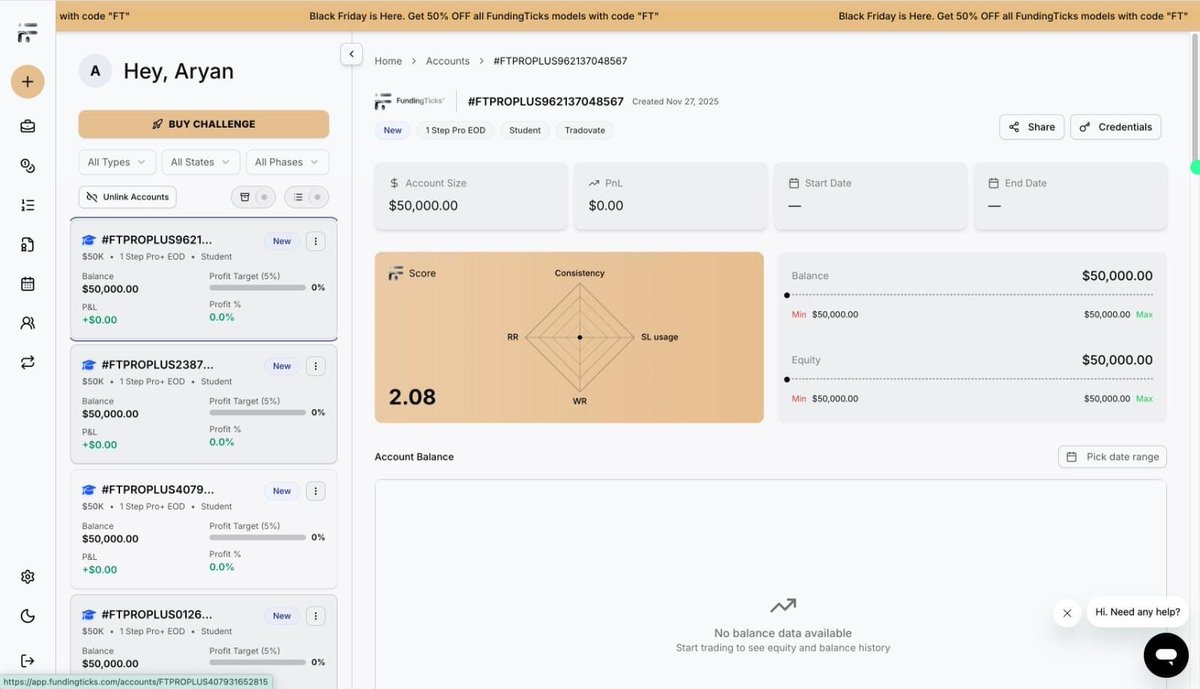The height and width of the screenshot is (689, 1200).
Task: Click the FundingTicks logo in the sidebar
Action: pyautogui.click(x=27, y=32)
